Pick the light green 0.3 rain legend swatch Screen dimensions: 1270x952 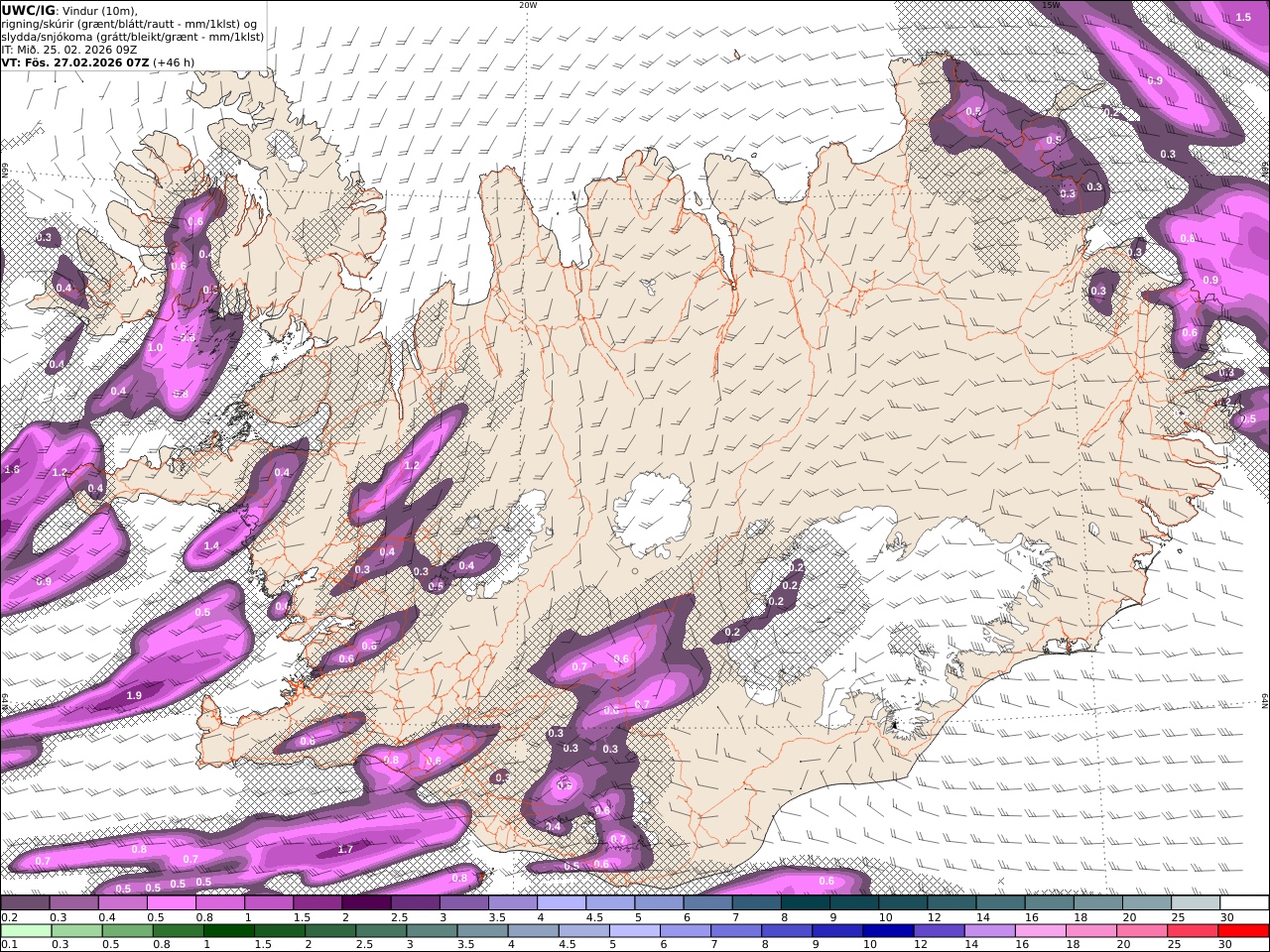click(x=78, y=931)
